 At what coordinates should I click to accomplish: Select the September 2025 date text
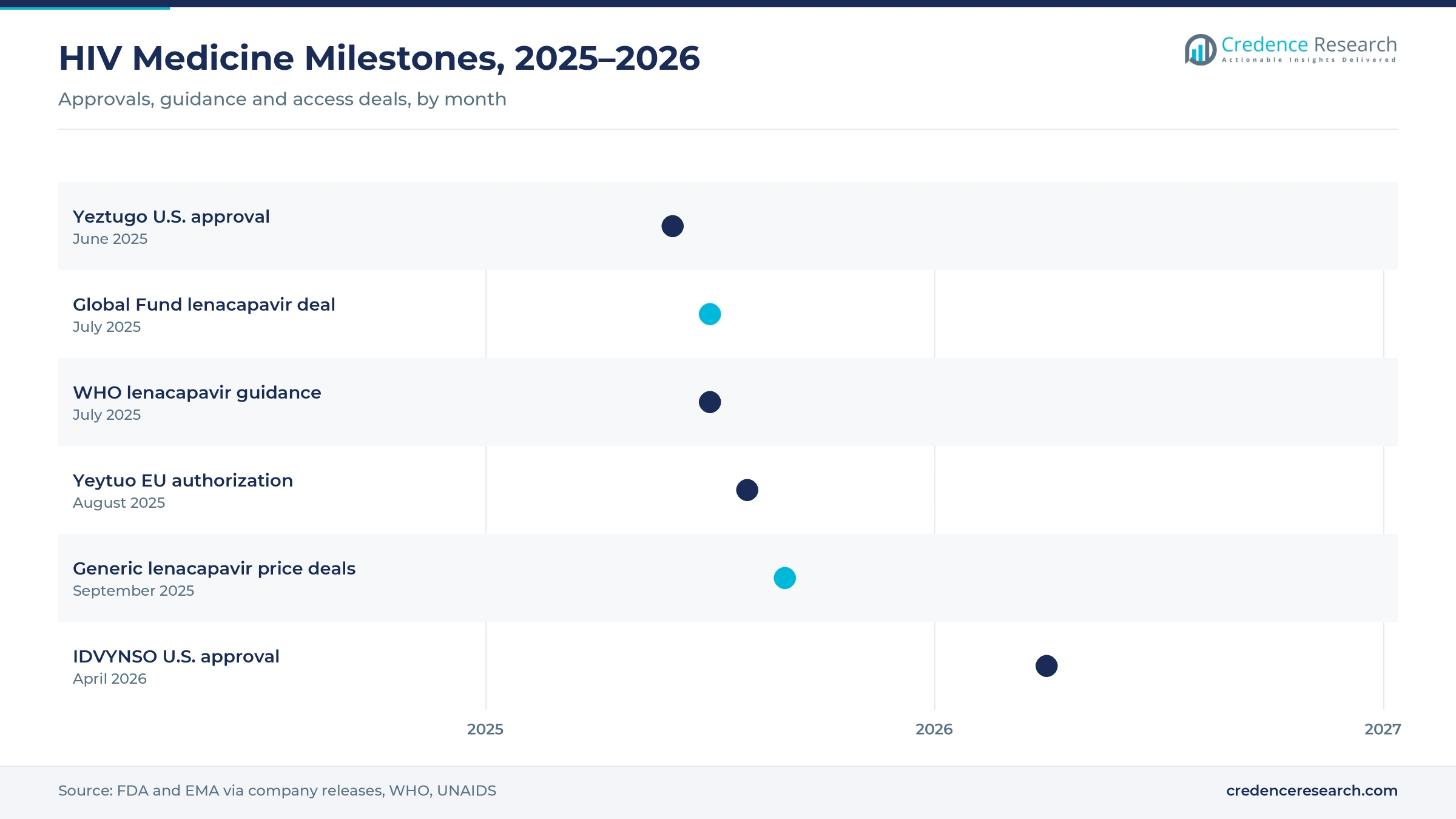tap(133, 591)
